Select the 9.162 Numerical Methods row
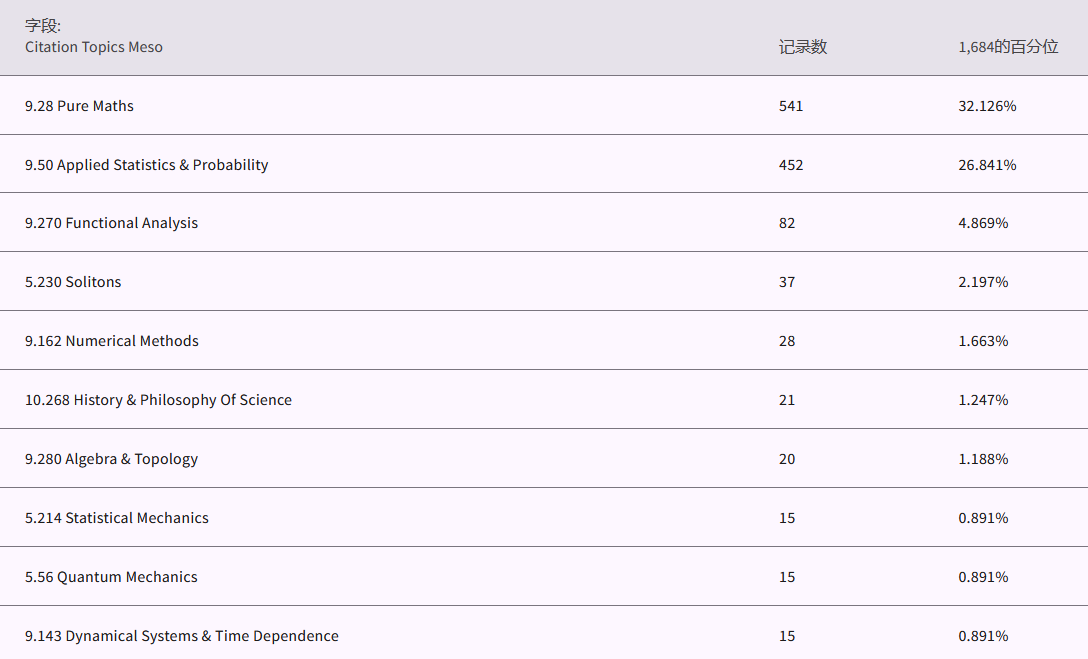This screenshot has height=659, width=1088. pyautogui.click(x=111, y=341)
